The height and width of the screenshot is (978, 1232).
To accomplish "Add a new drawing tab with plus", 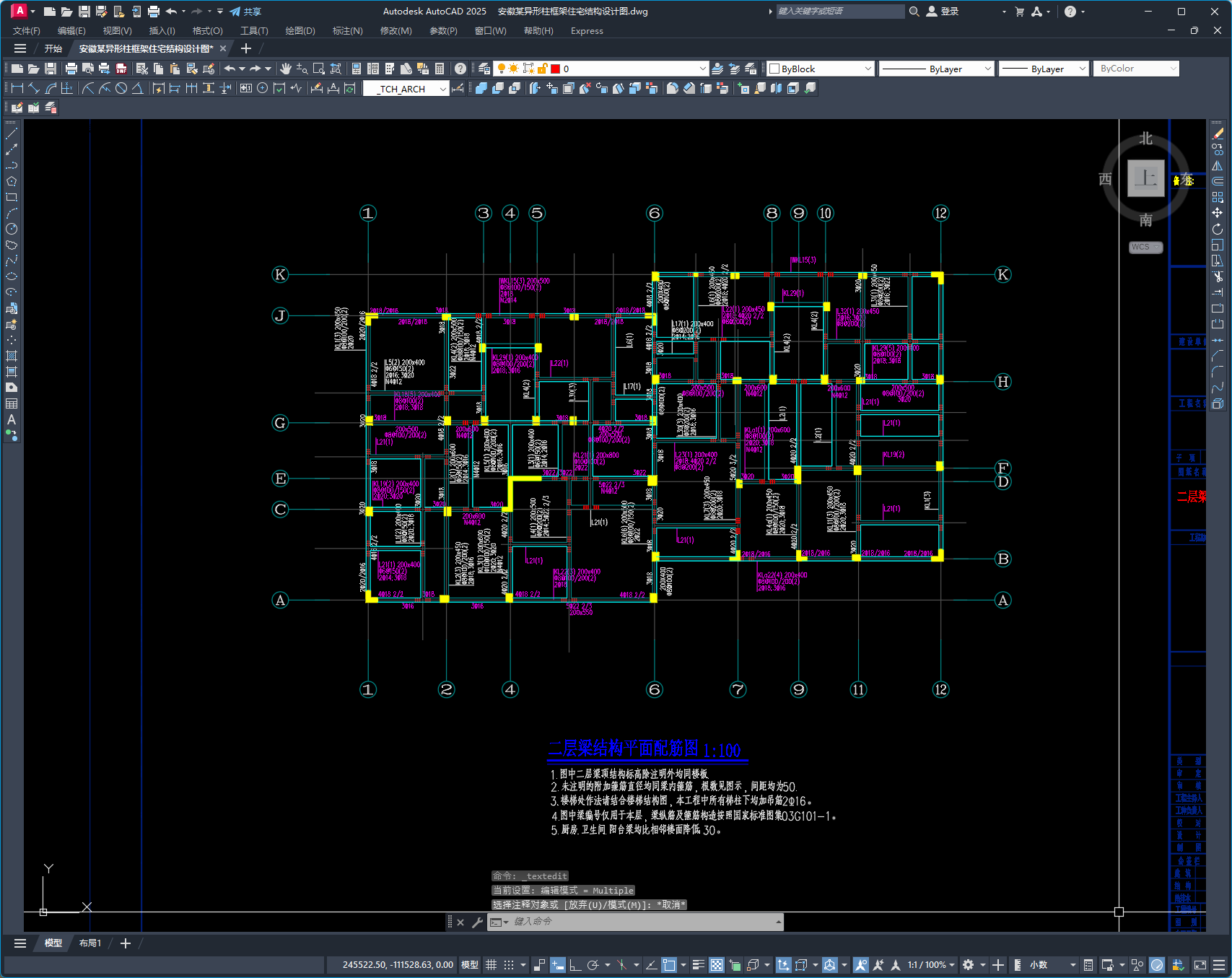I will (245, 48).
